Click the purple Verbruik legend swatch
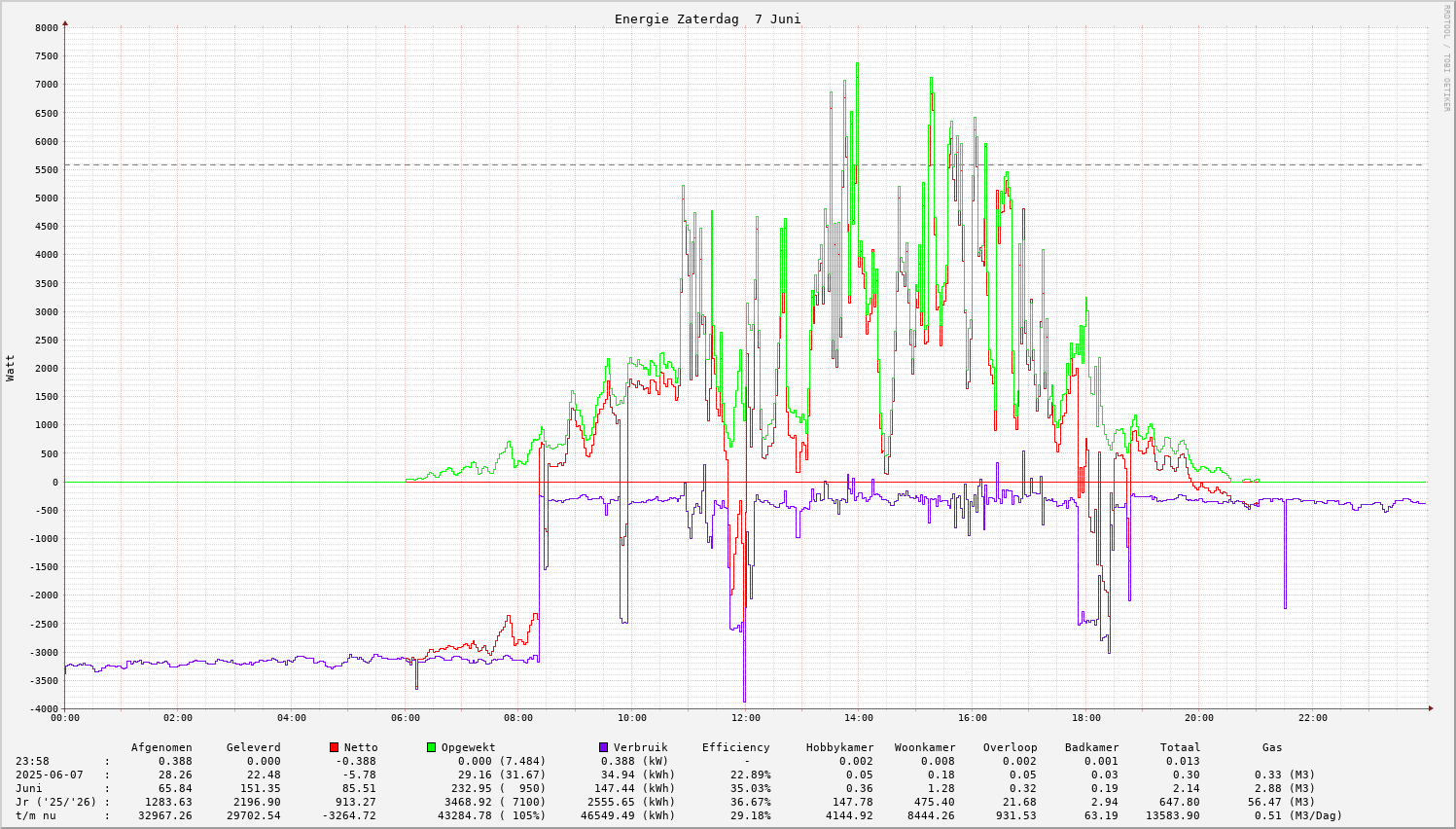The width and height of the screenshot is (1456, 829). pos(603,747)
